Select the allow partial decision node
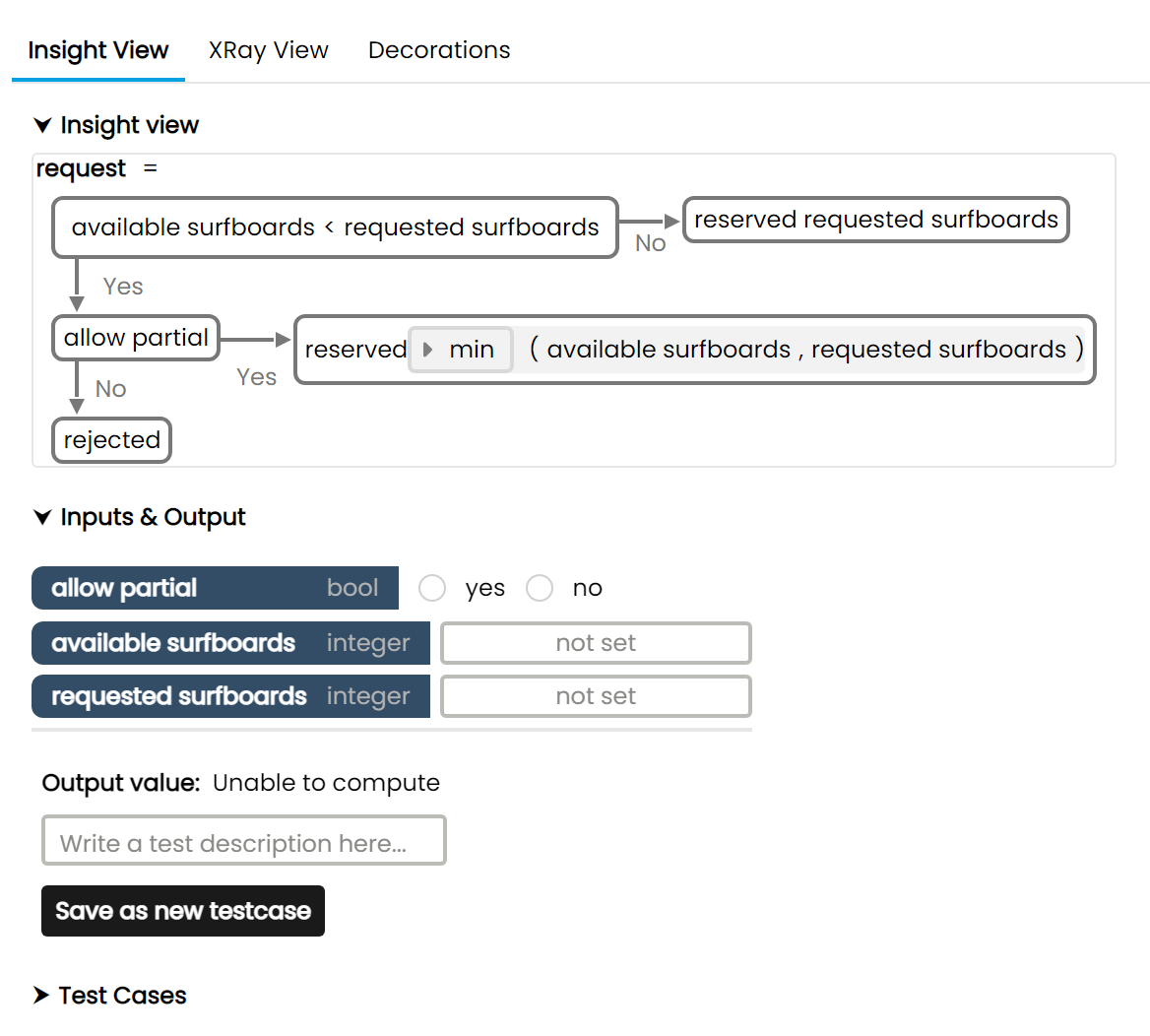 [x=136, y=338]
